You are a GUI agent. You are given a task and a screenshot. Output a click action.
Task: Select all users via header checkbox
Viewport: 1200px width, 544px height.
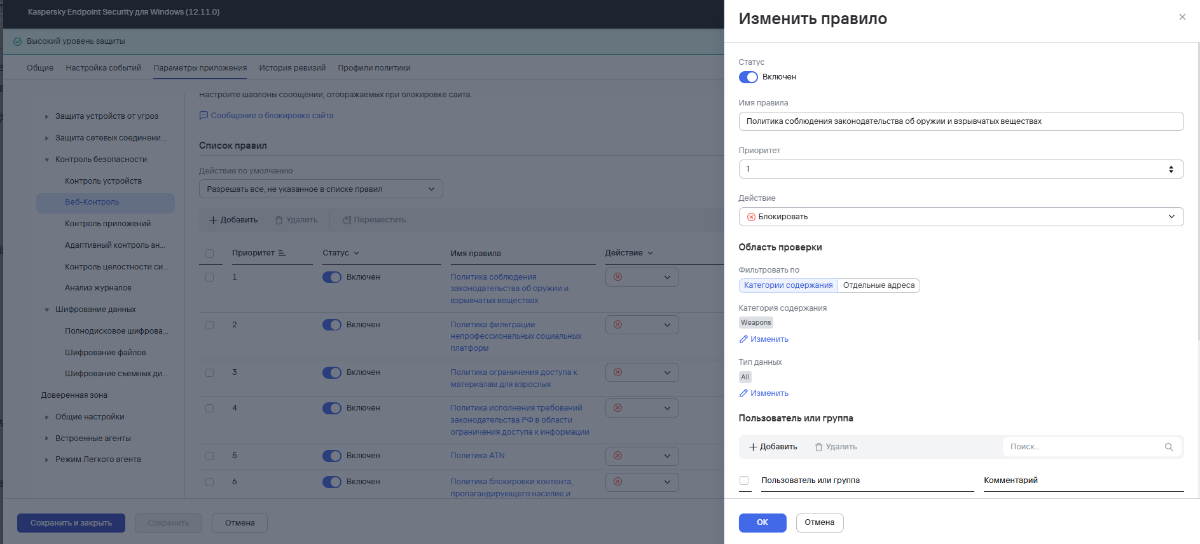point(744,481)
